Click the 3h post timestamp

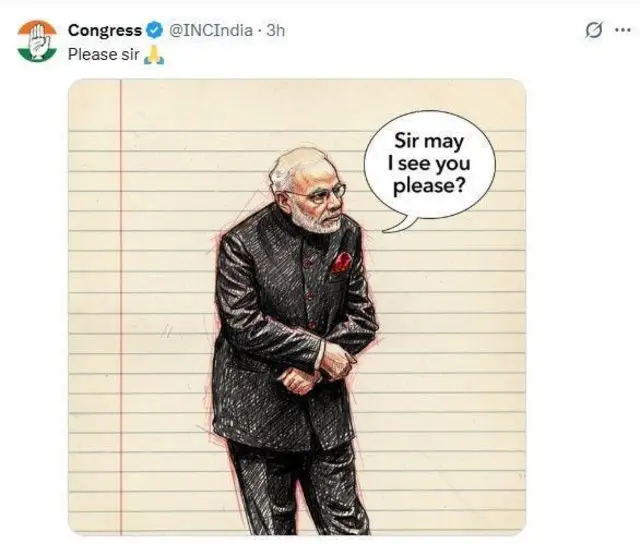coord(275,30)
